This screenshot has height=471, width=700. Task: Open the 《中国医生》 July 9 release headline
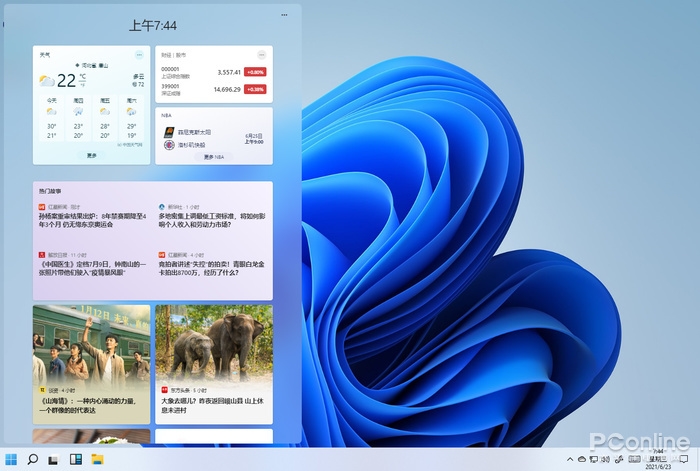click(x=92, y=267)
